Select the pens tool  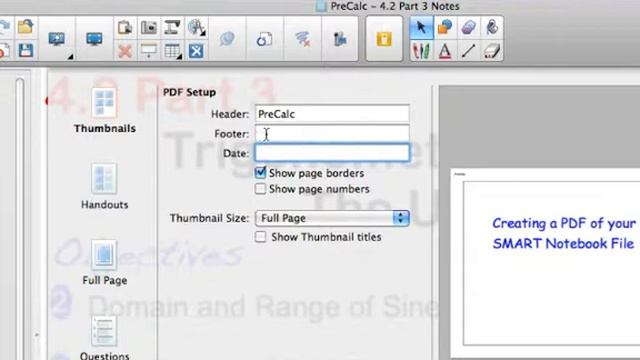pos(421,51)
